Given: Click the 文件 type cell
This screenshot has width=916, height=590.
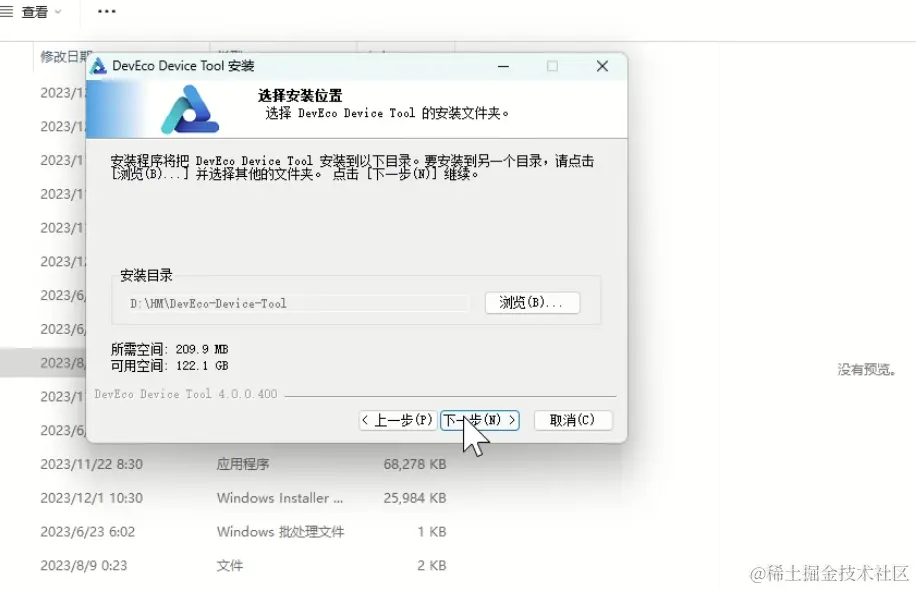Looking at the screenshot, I should pyautogui.click(x=230, y=565).
